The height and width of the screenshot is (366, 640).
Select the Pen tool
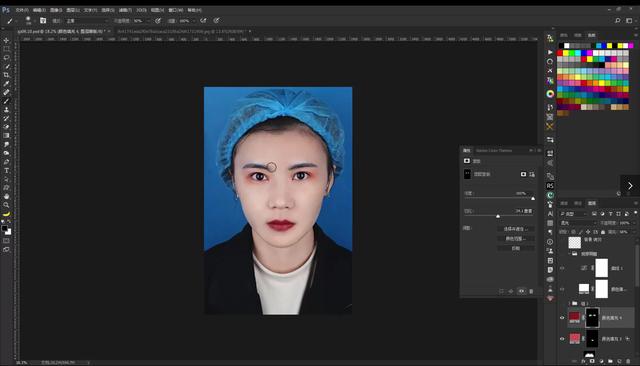click(x=6, y=162)
